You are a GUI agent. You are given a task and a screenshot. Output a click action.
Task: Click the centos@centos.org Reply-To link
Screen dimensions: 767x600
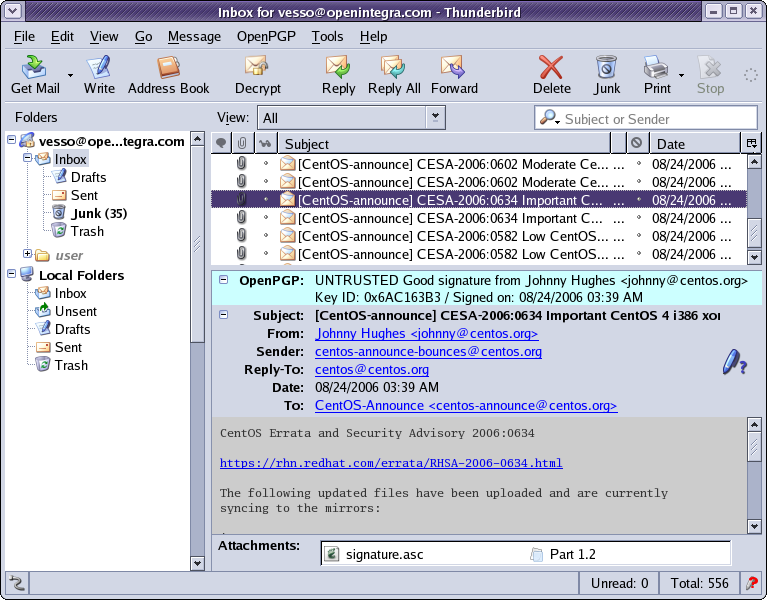pos(372,370)
